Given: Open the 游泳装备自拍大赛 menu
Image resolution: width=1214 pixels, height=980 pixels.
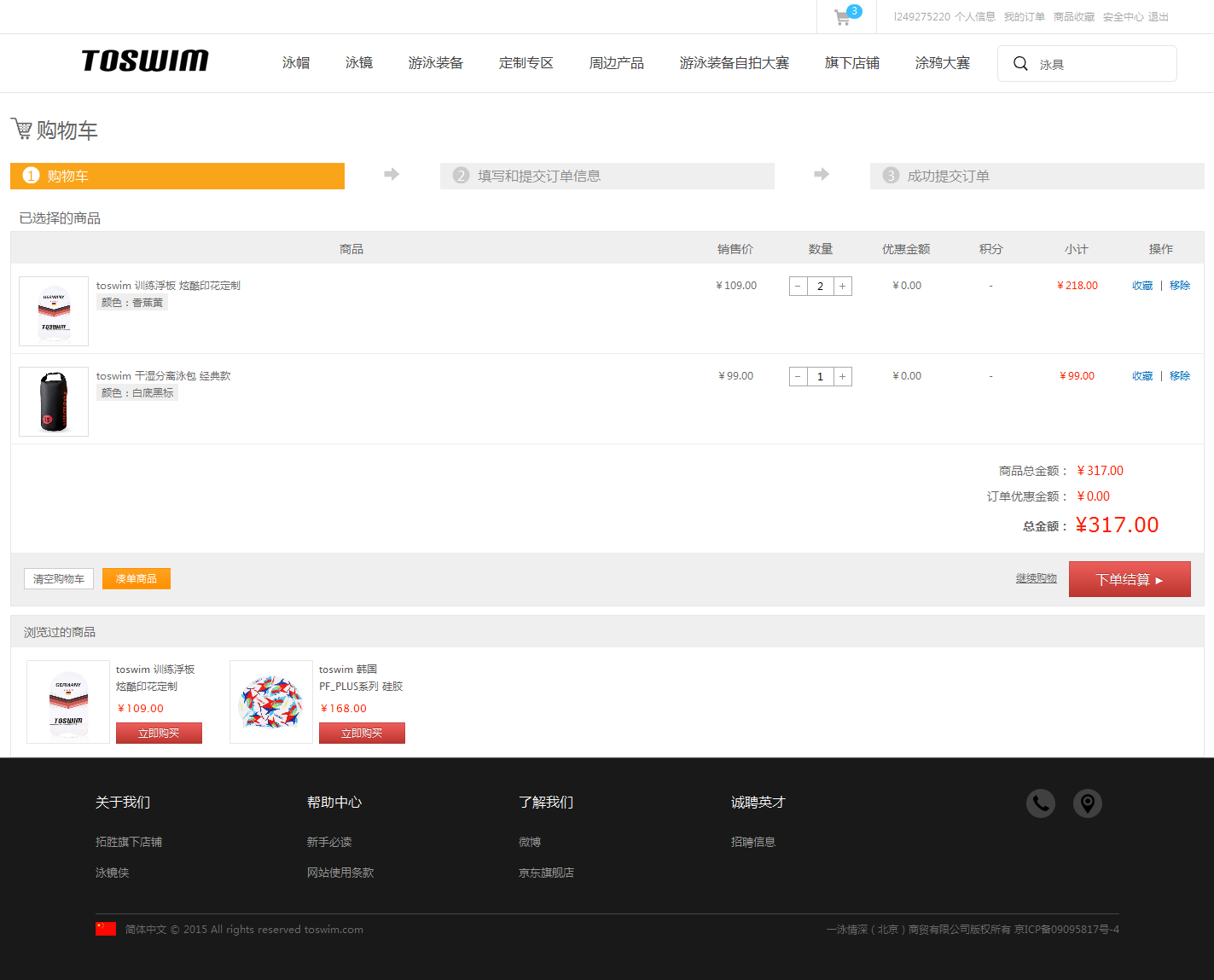Looking at the screenshot, I should point(735,63).
